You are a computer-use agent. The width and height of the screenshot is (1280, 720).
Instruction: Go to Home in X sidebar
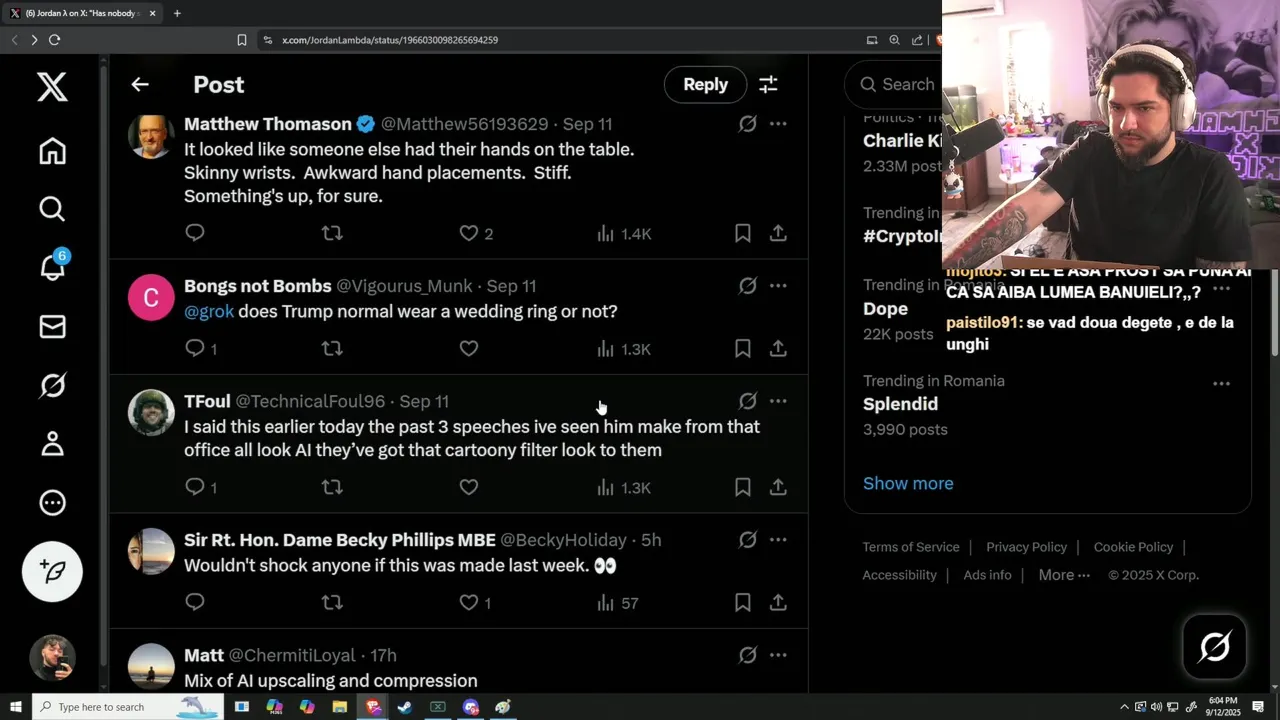click(x=52, y=151)
